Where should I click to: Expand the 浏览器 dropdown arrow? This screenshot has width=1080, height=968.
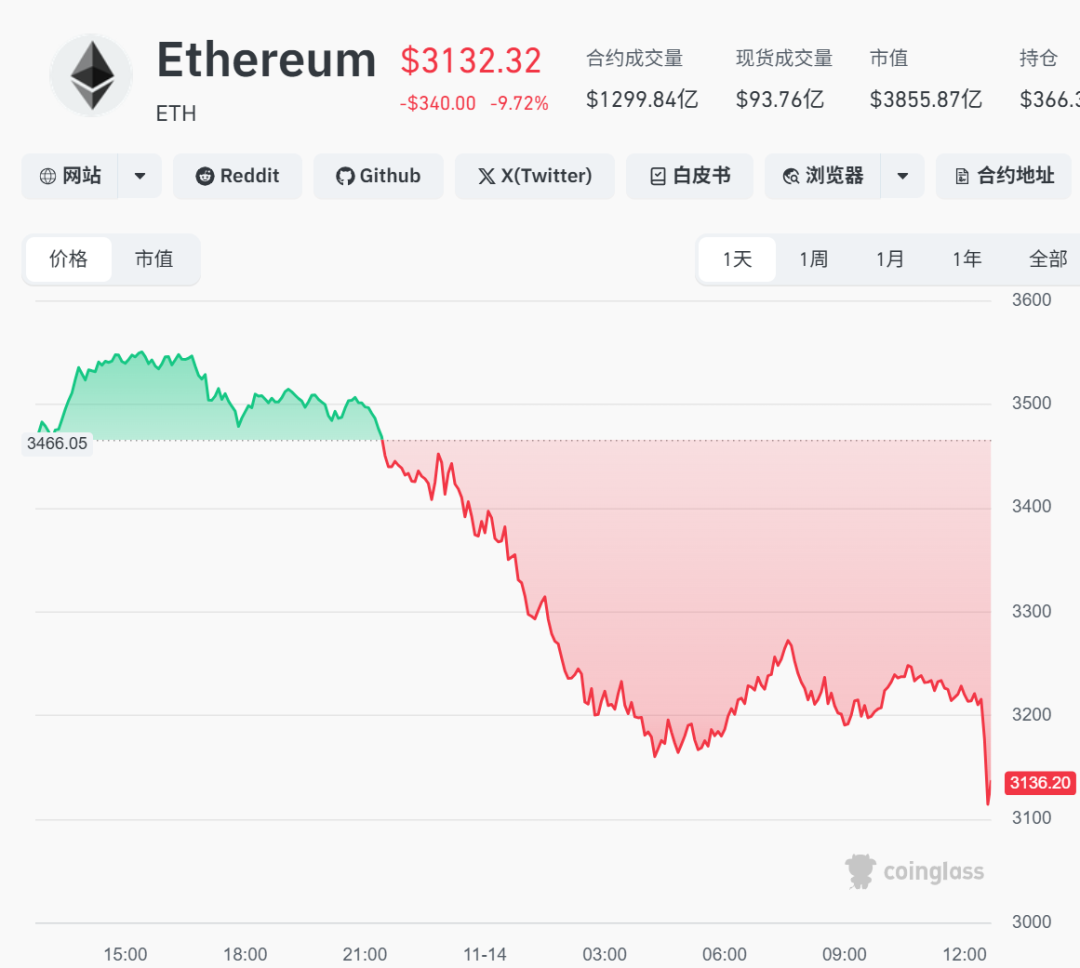coord(902,177)
